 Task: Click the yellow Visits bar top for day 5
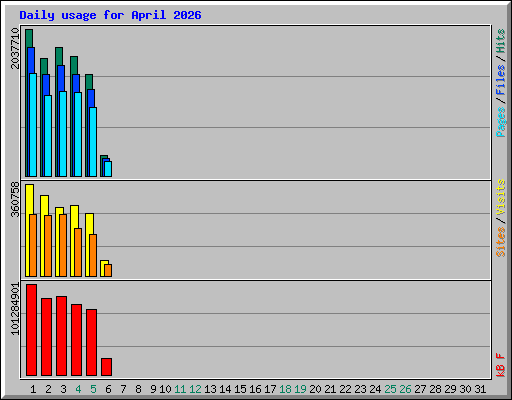click(x=89, y=223)
